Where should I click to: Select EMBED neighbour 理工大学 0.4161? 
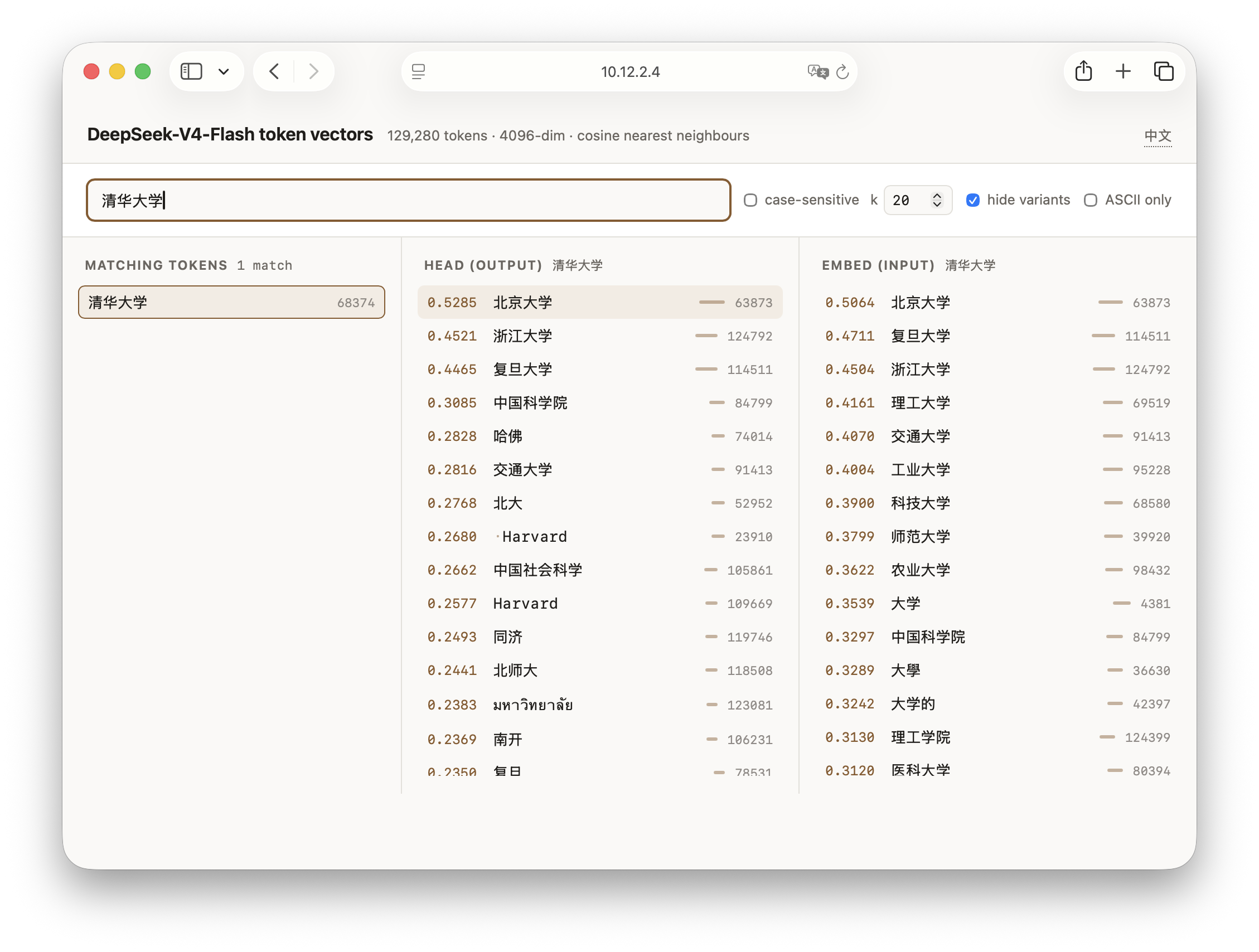997,403
